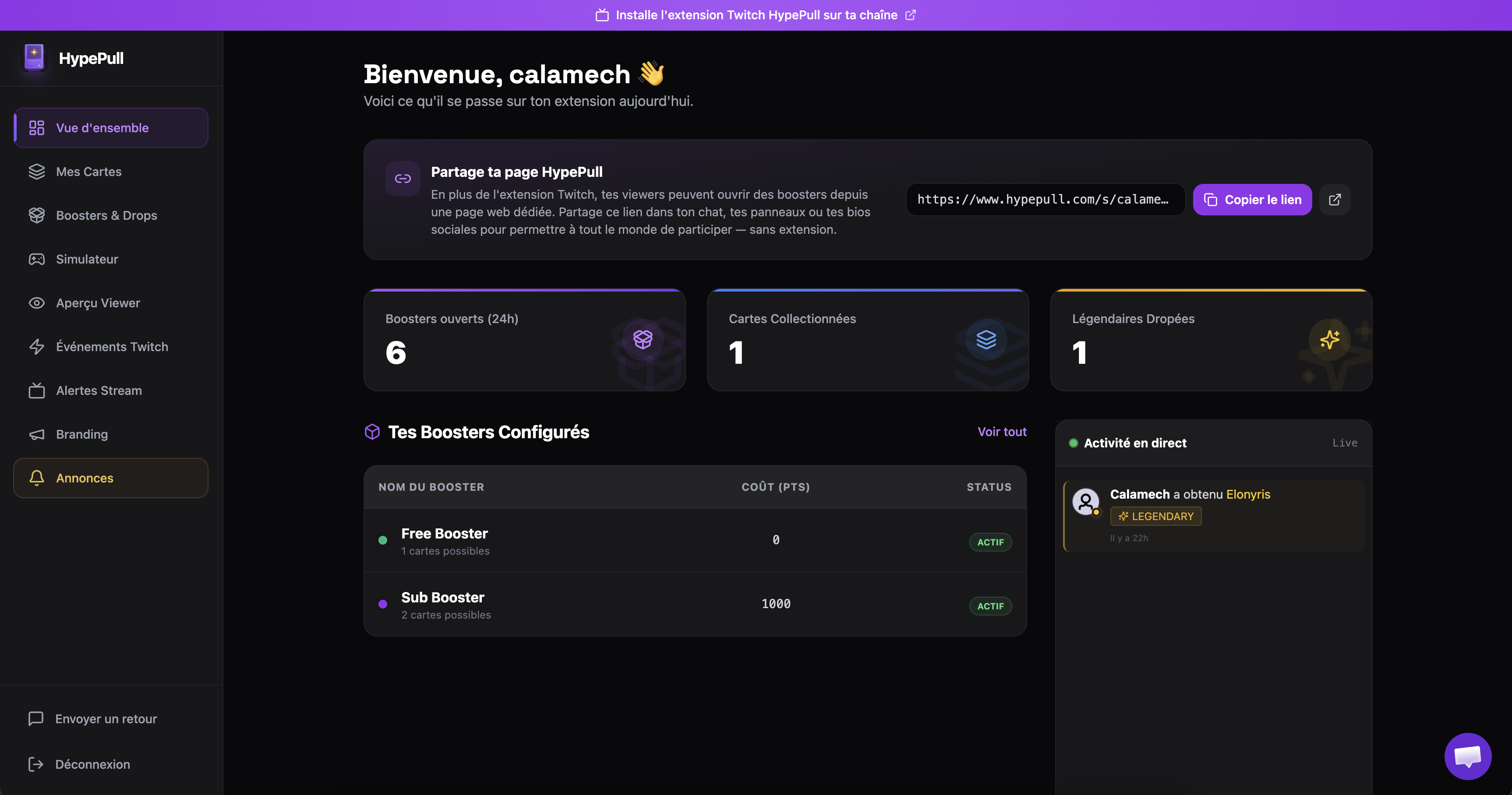Click the Simulateur gamepad icon
This screenshot has height=795, width=1512.
(x=36, y=259)
